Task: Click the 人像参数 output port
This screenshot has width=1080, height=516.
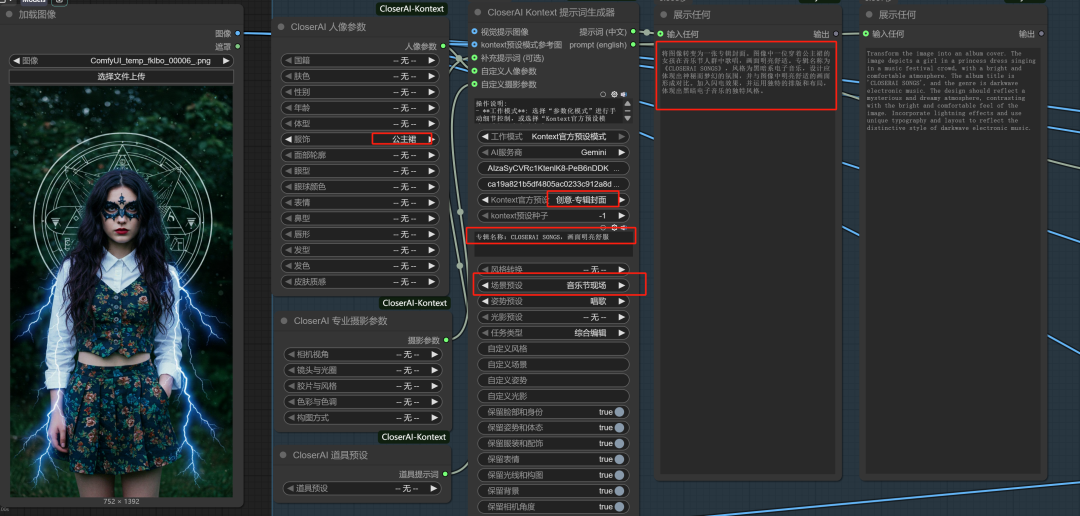Action: (443, 46)
